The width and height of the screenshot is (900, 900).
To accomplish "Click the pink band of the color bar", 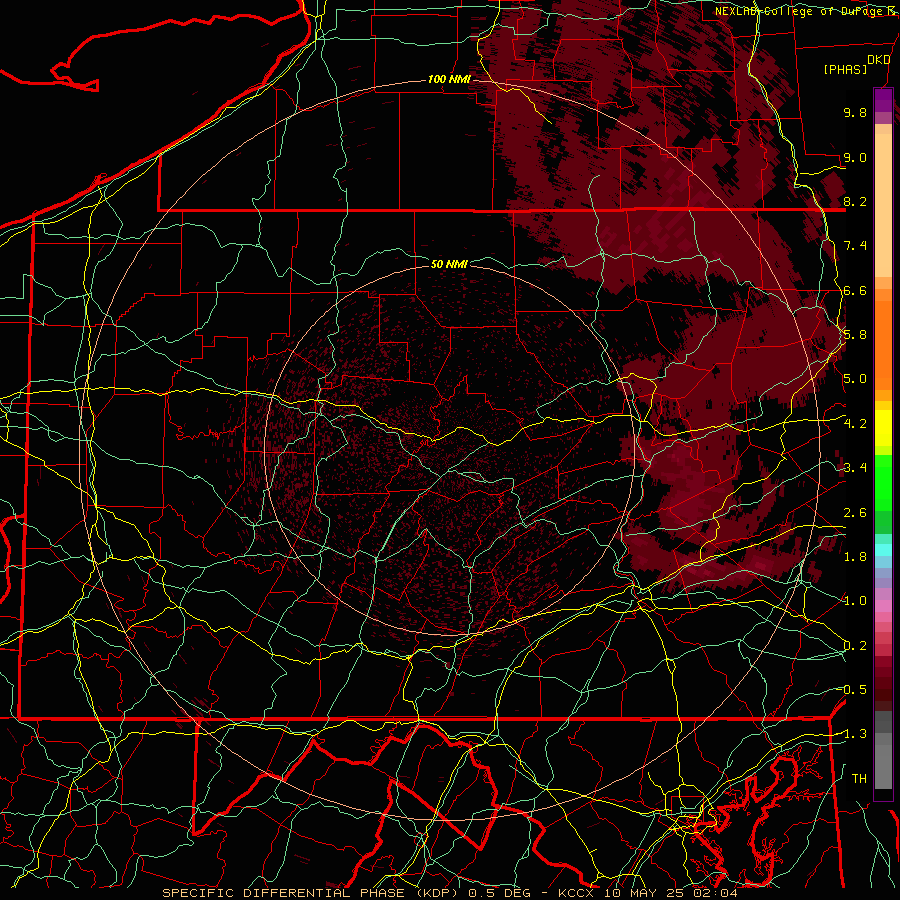I will [x=883, y=606].
